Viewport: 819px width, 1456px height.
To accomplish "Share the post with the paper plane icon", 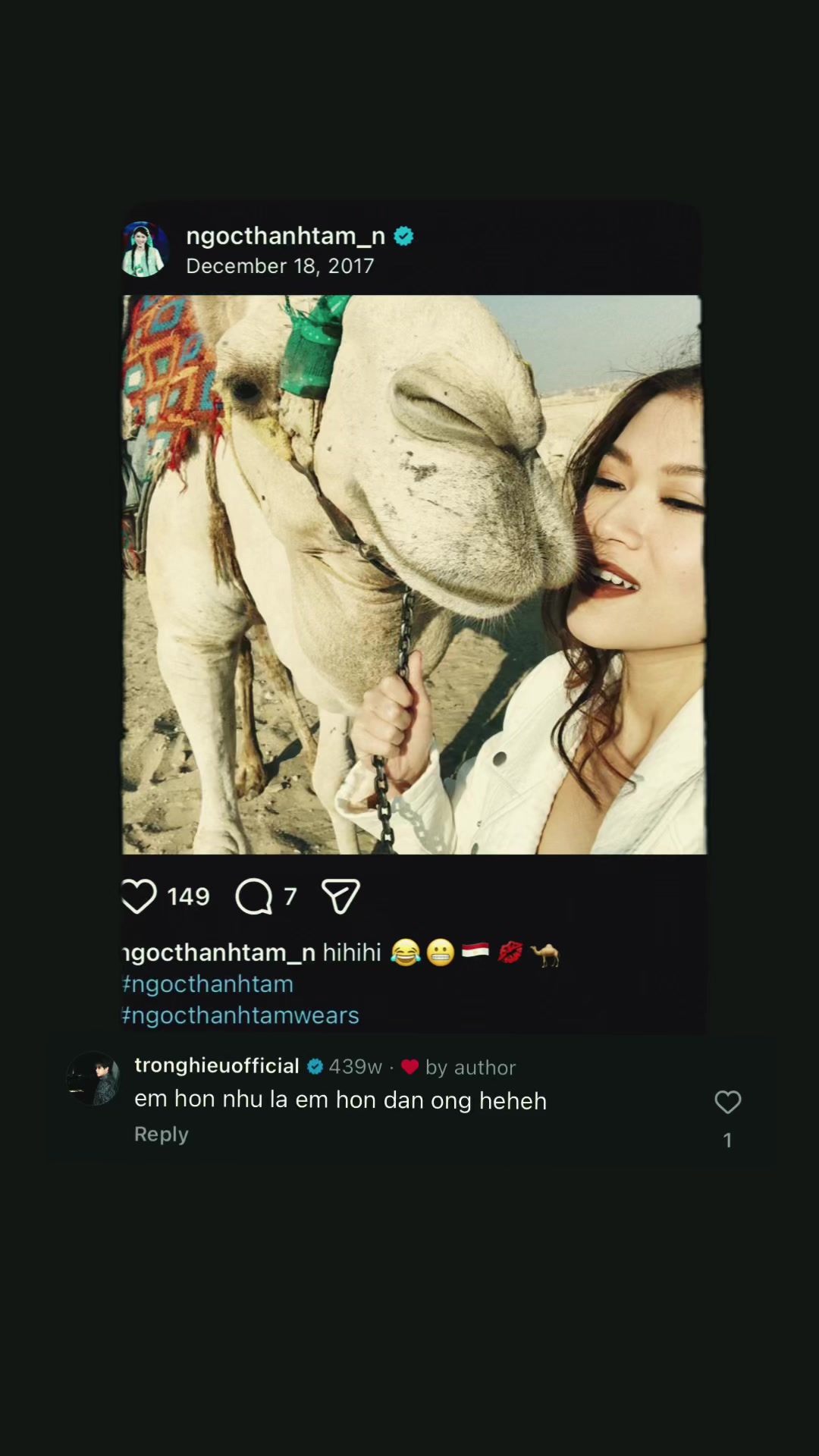I will pyautogui.click(x=340, y=896).
